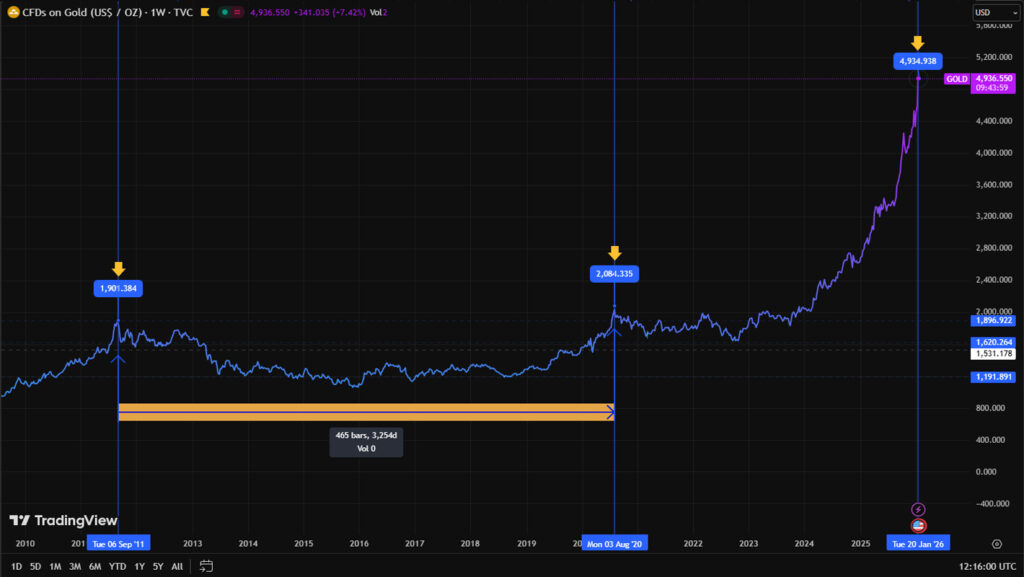1024x577 pixels.
Task: Select the 1M time range
Action: [x=55, y=567]
